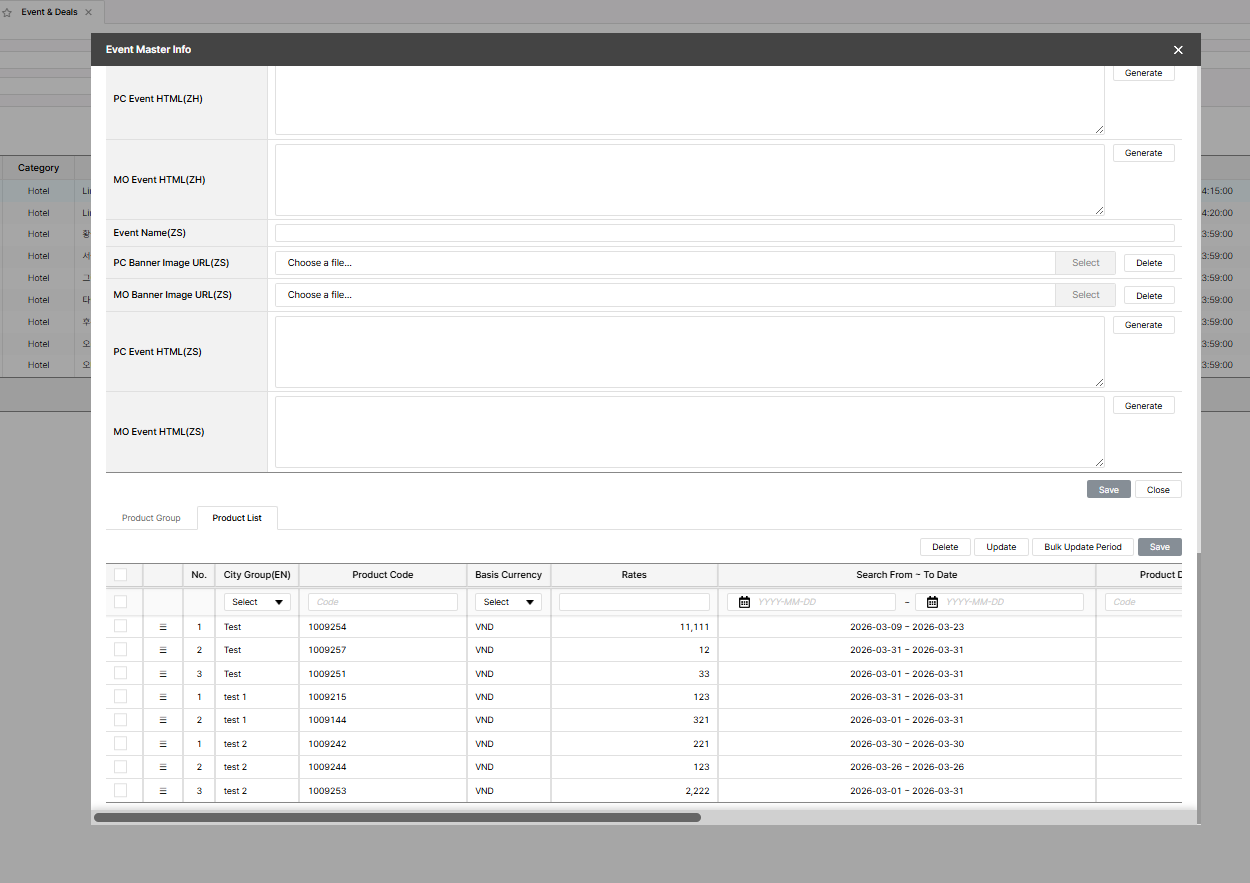Screen dimensions: 1250x883
Task: Open the To Date calendar icon
Action: (x=932, y=602)
